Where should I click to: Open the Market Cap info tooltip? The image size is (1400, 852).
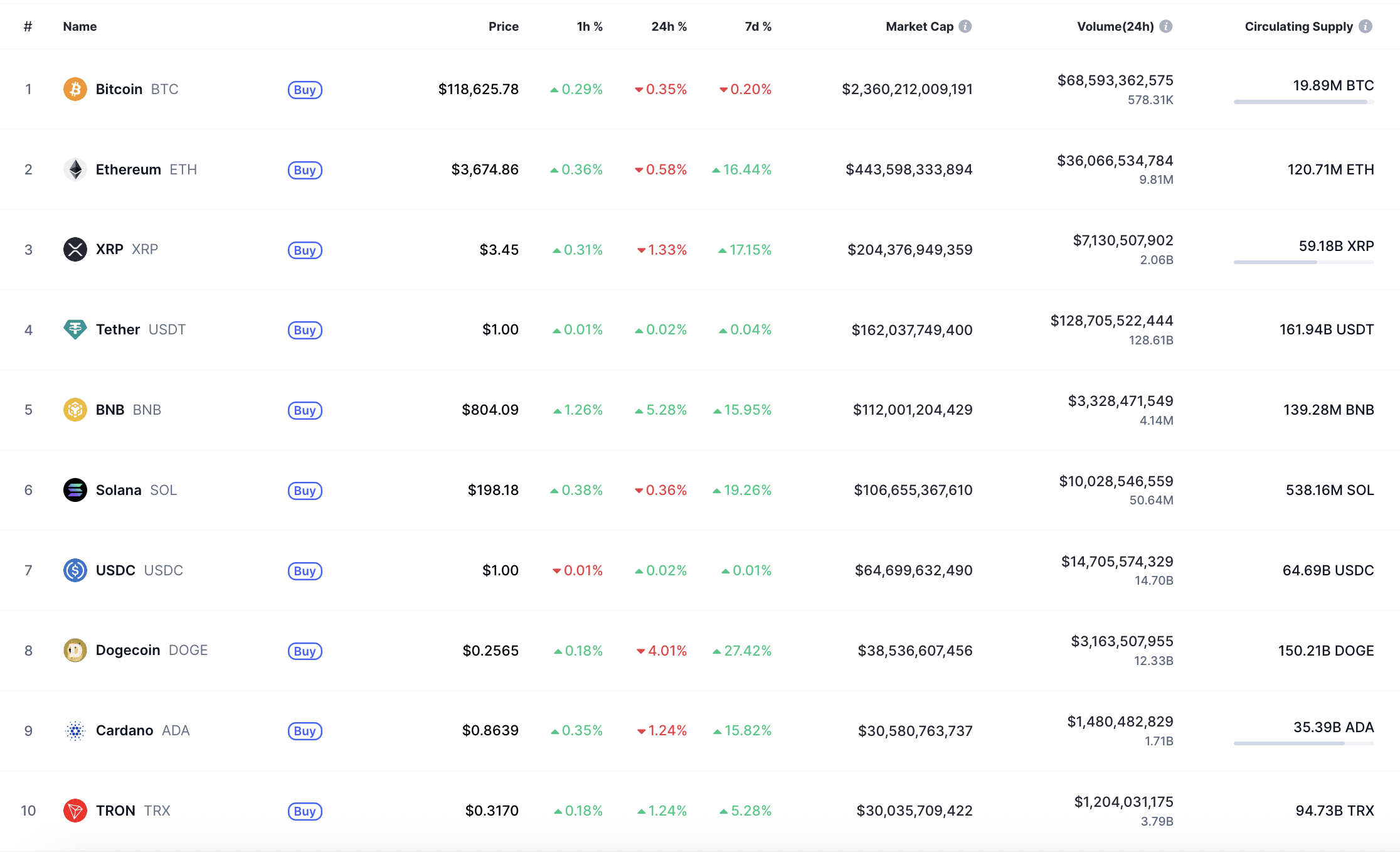coord(966,26)
